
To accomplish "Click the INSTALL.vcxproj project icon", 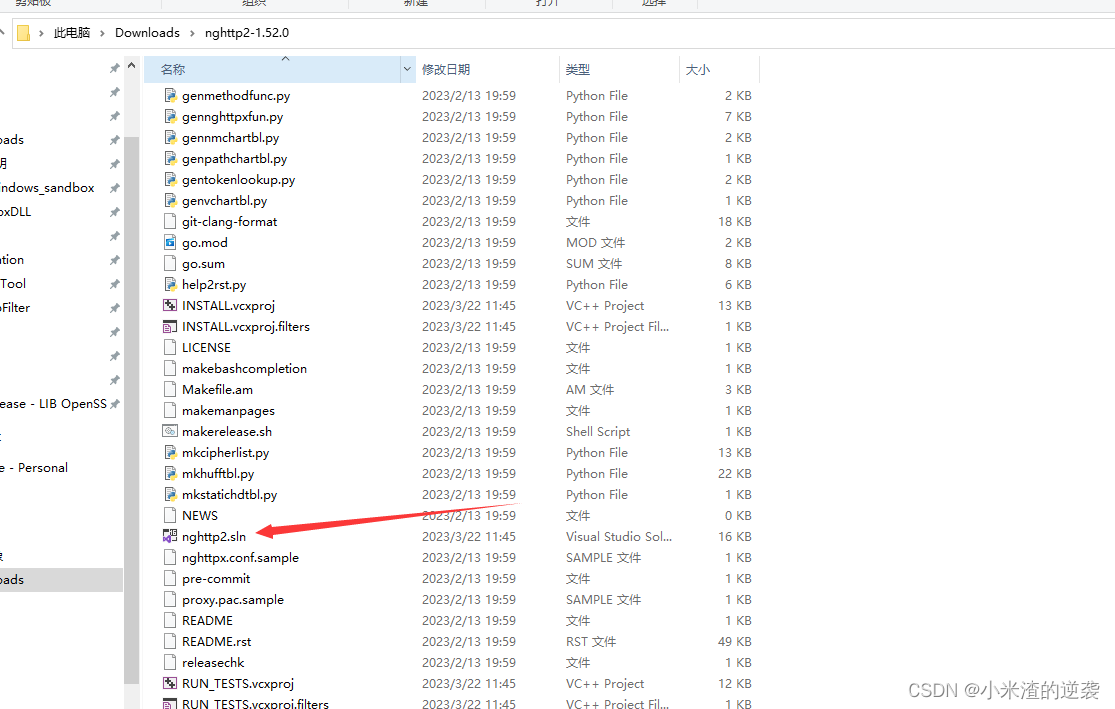I will [170, 306].
